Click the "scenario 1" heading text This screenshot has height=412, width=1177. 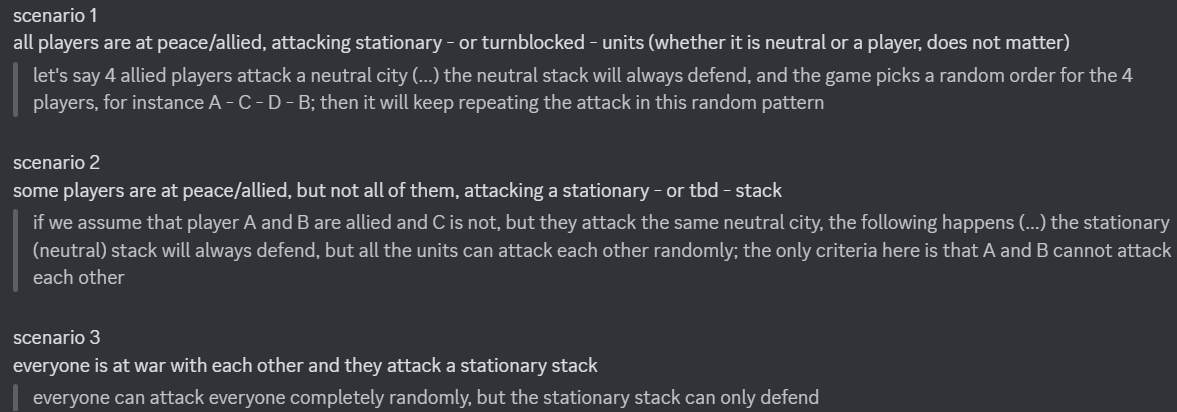[x=55, y=15]
